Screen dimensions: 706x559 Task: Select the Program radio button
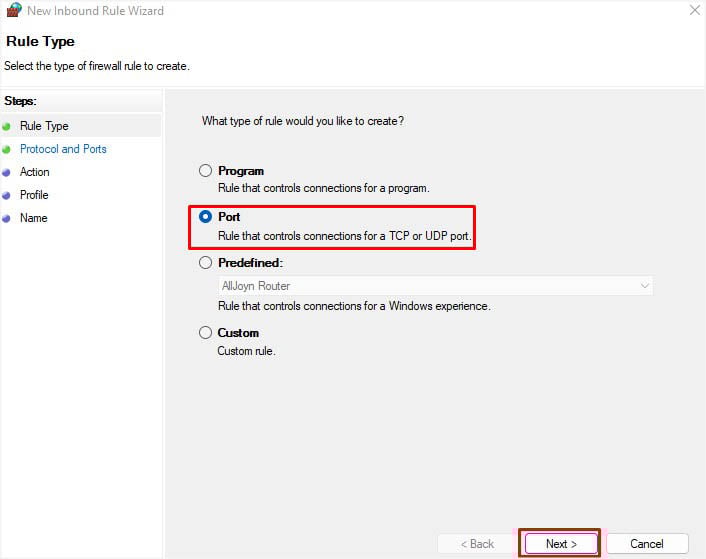pyautogui.click(x=206, y=171)
